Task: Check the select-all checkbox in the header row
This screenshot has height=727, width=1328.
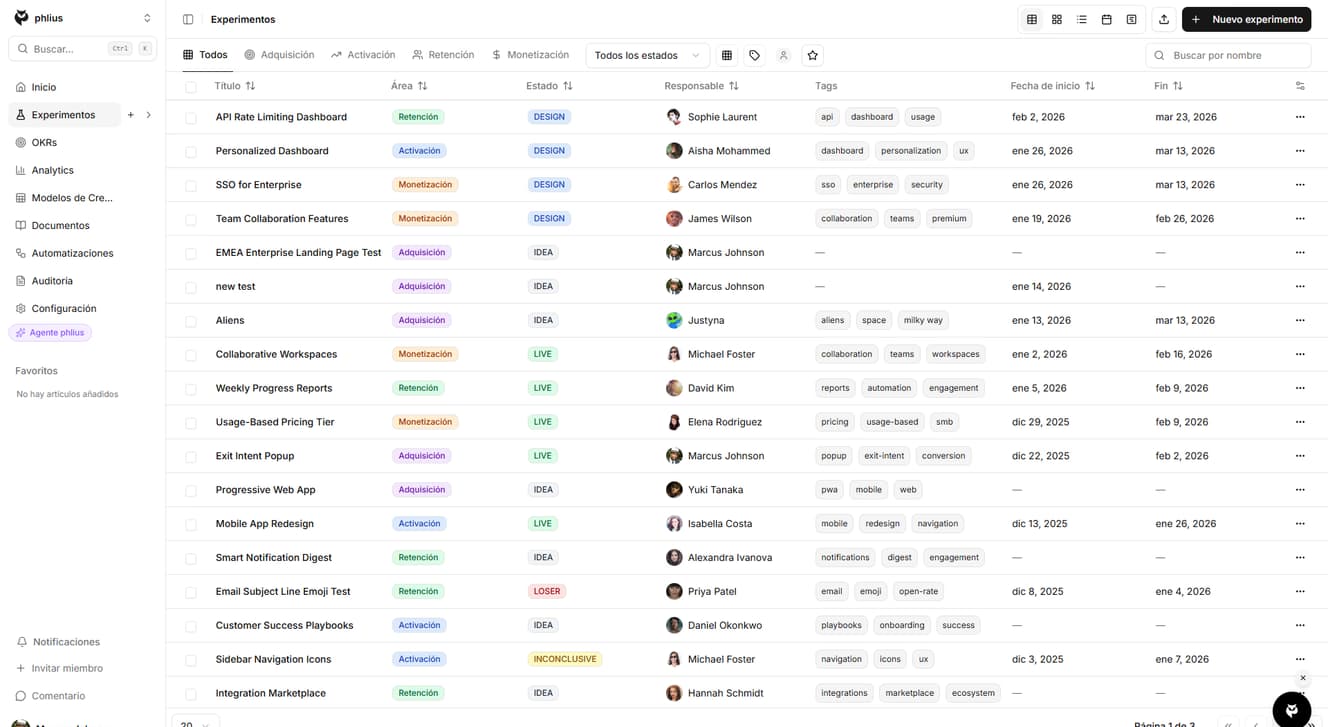Action: tap(190, 86)
